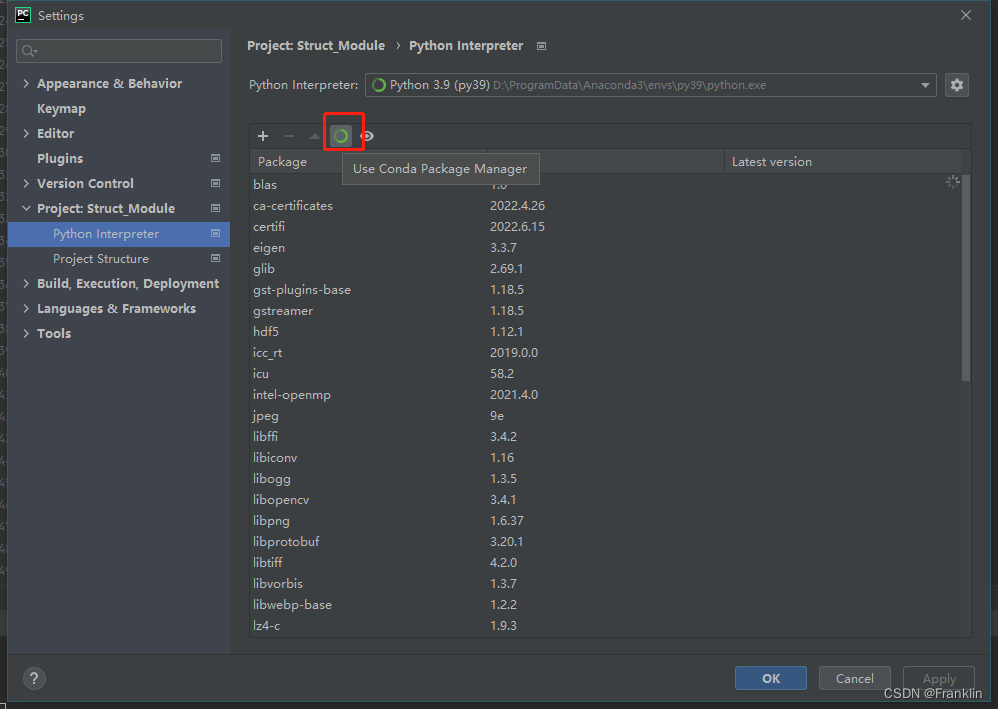Toggle show early releases eye icon
998x709 pixels.
pos(367,136)
